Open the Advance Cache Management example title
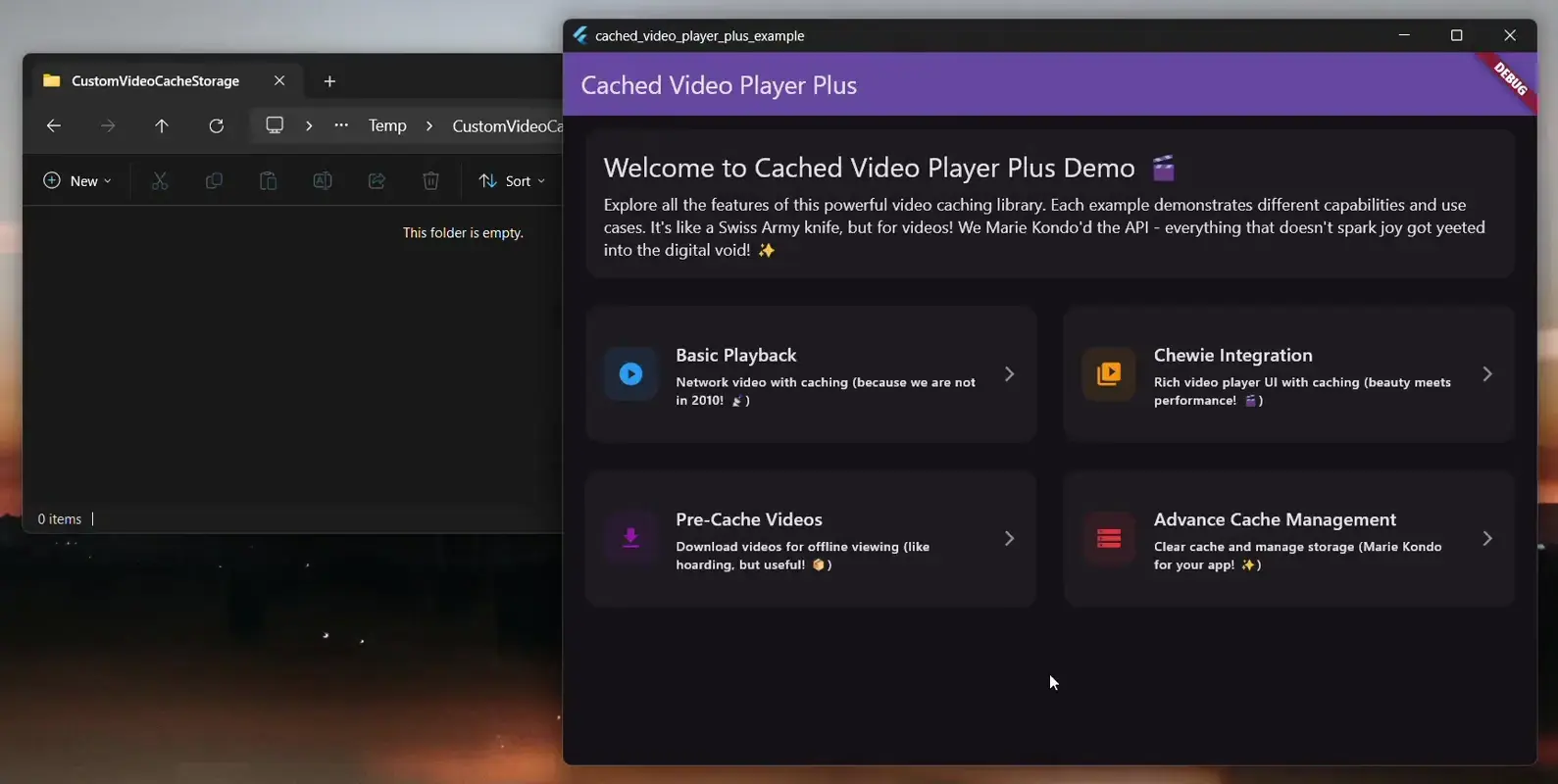1558x784 pixels. coord(1275,519)
